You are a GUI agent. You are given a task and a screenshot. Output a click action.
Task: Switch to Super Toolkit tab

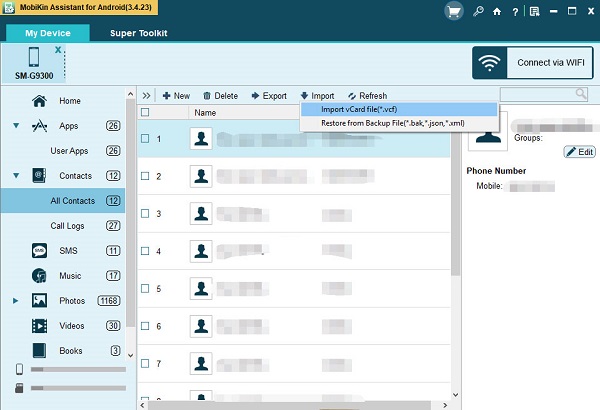point(139,33)
